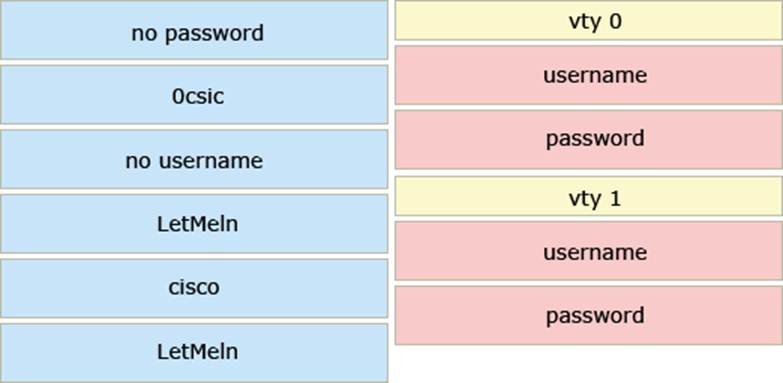Click the pink username box beneath vty 1
This screenshot has height=383, width=783.
tap(589, 251)
